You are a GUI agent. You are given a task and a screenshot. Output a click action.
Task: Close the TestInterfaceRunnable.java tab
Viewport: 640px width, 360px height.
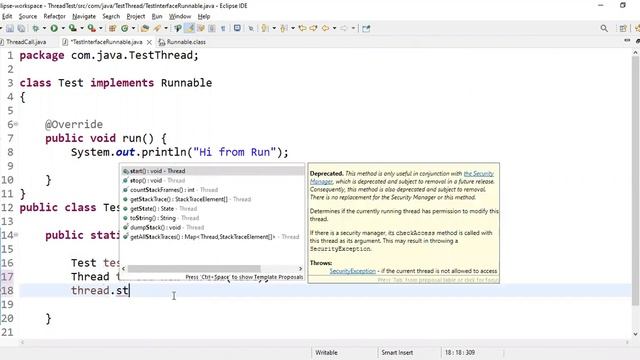click(149, 42)
